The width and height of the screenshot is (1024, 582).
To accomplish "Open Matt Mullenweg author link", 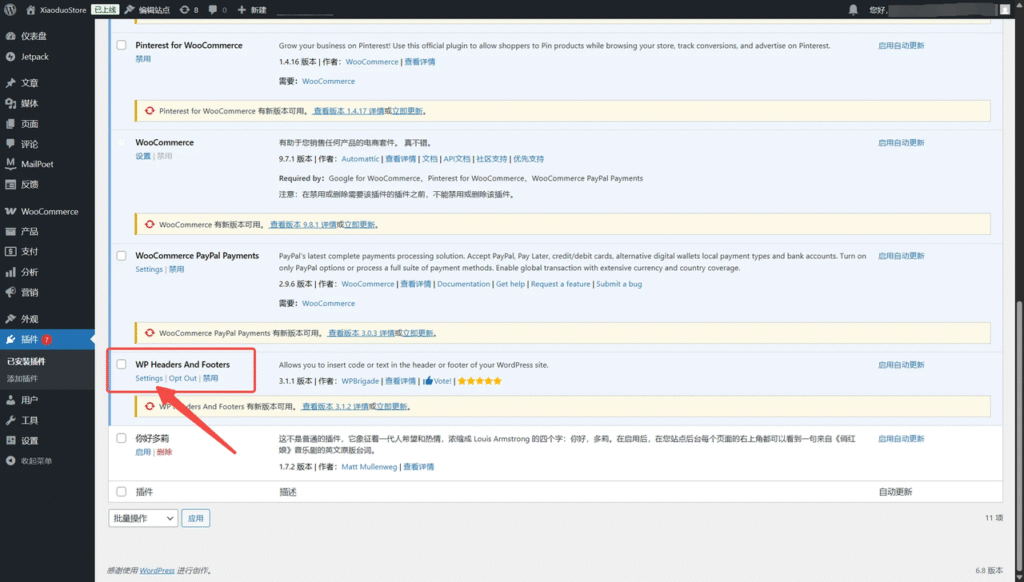I will 369,467.
